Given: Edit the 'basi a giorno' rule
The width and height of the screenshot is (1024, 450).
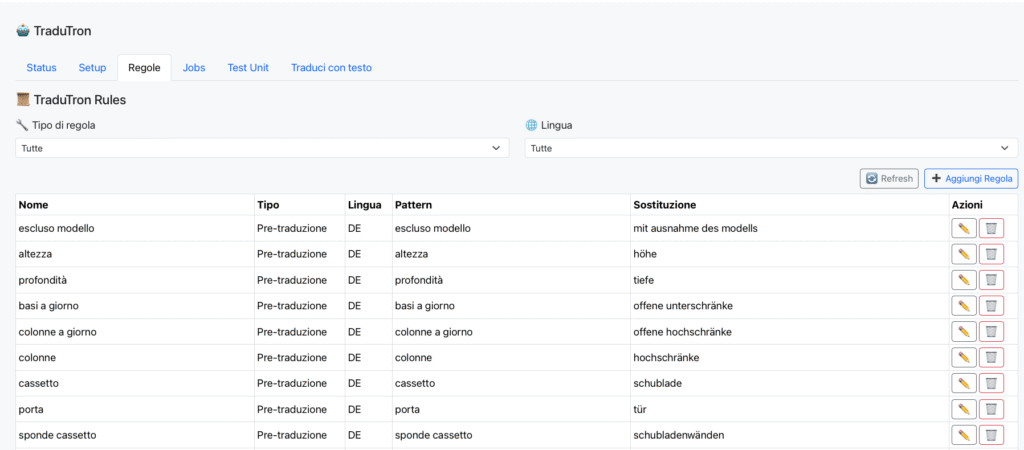Looking at the screenshot, I should (x=963, y=306).
